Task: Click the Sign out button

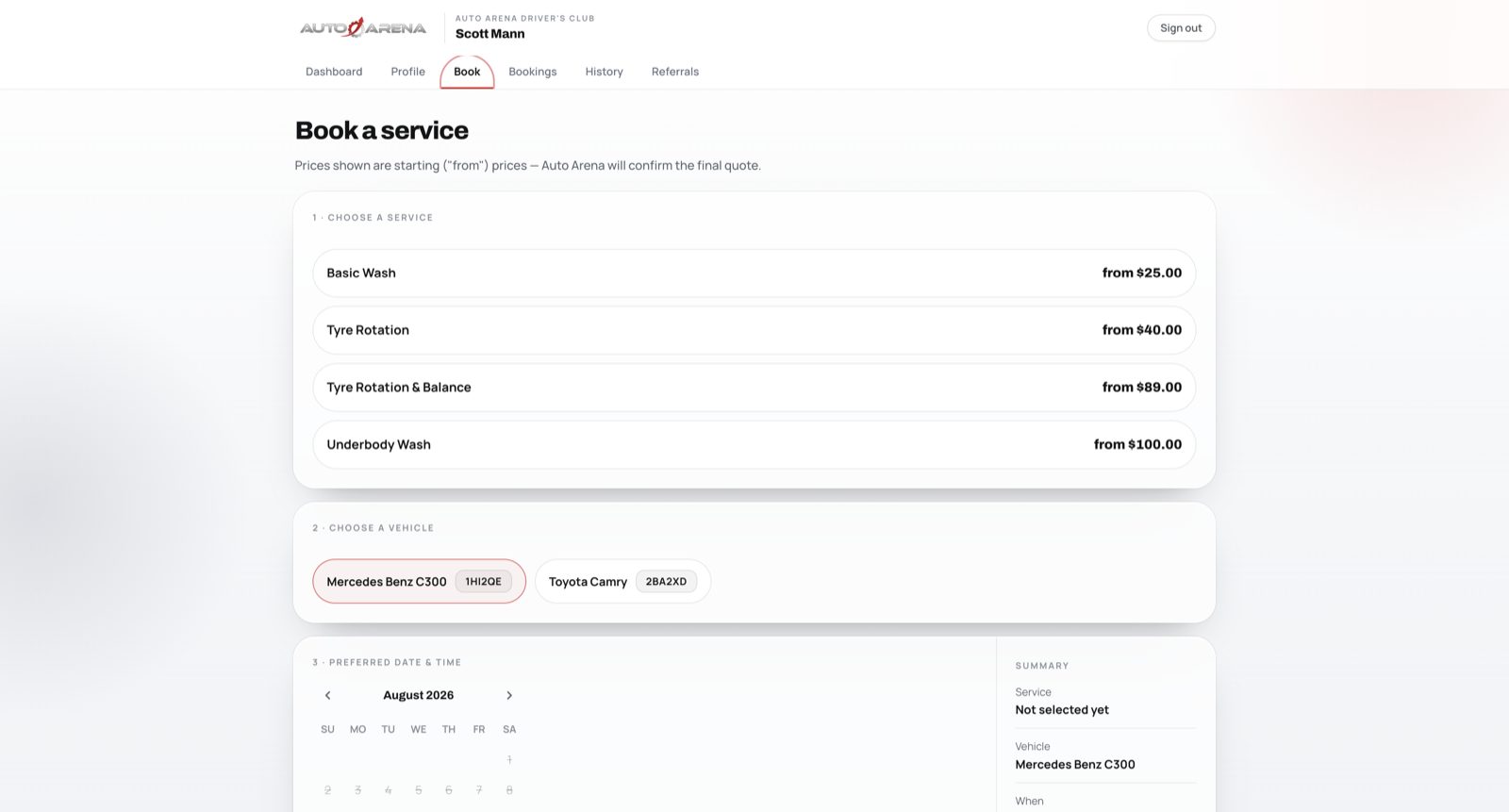Action: (x=1181, y=28)
